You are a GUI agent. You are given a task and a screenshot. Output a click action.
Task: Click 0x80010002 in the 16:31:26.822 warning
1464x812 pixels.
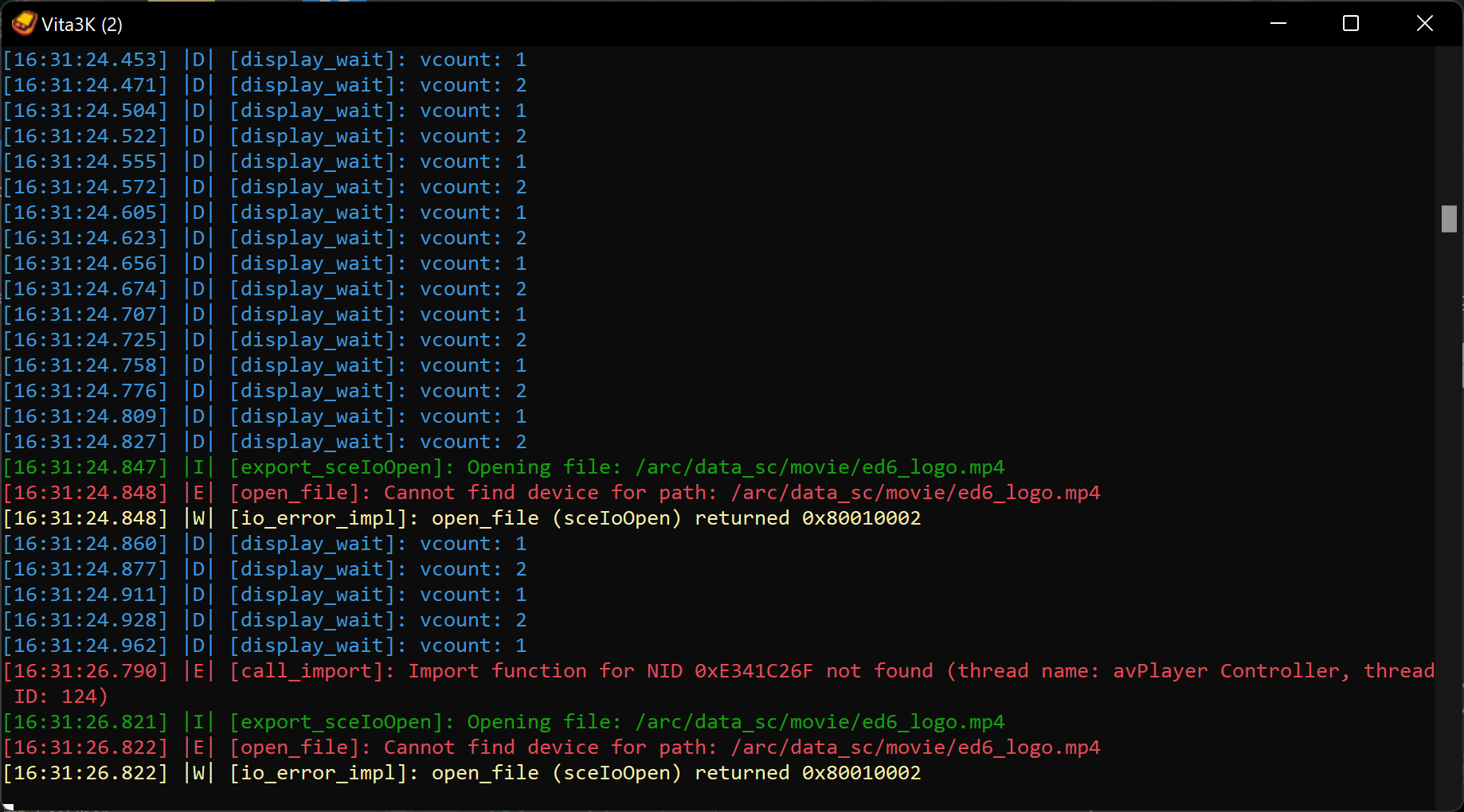[861, 773]
